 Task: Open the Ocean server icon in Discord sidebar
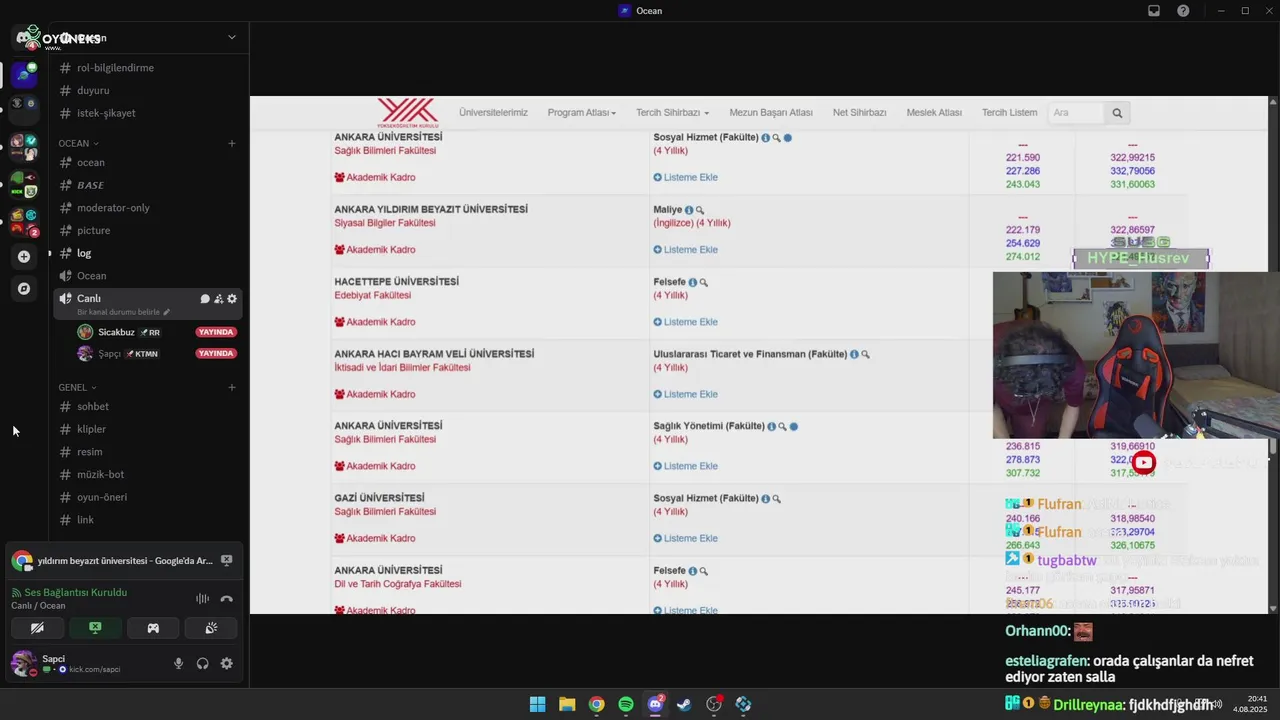tap(24, 73)
